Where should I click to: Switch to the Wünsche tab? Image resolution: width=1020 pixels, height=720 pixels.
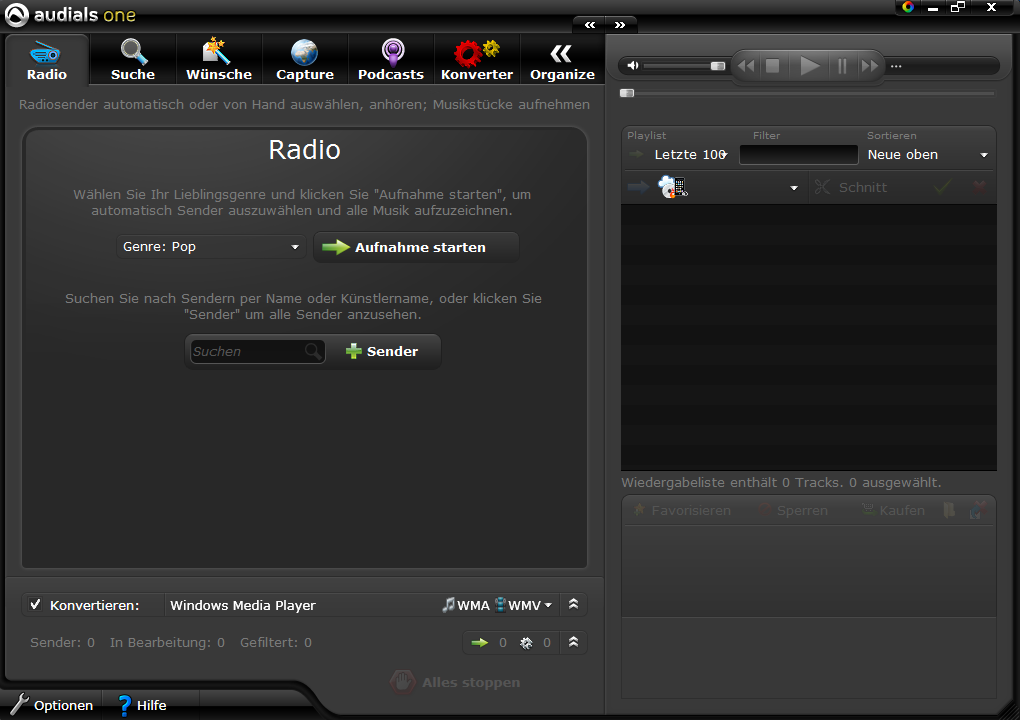click(219, 60)
